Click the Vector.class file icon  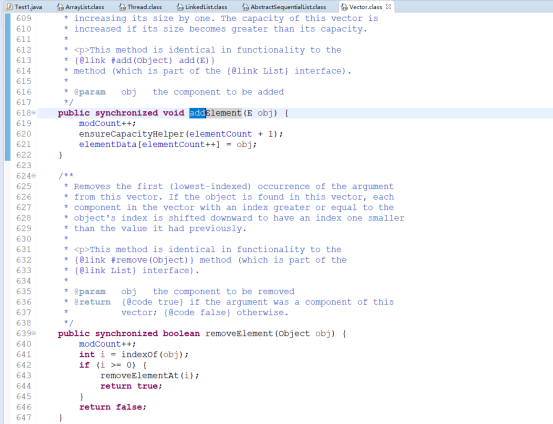coord(344,7)
